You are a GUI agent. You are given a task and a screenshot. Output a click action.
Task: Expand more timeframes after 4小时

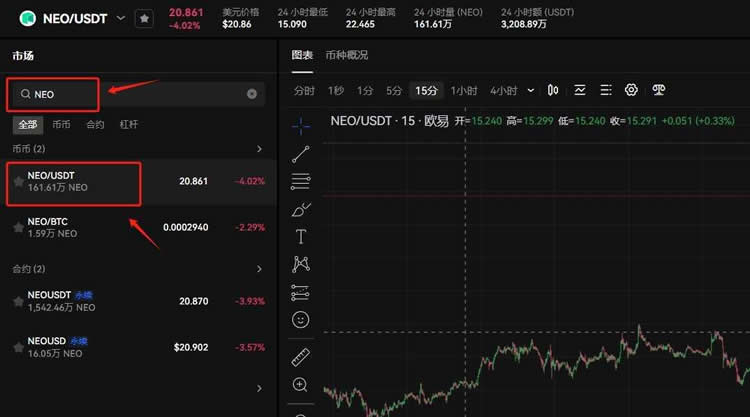[x=530, y=91]
